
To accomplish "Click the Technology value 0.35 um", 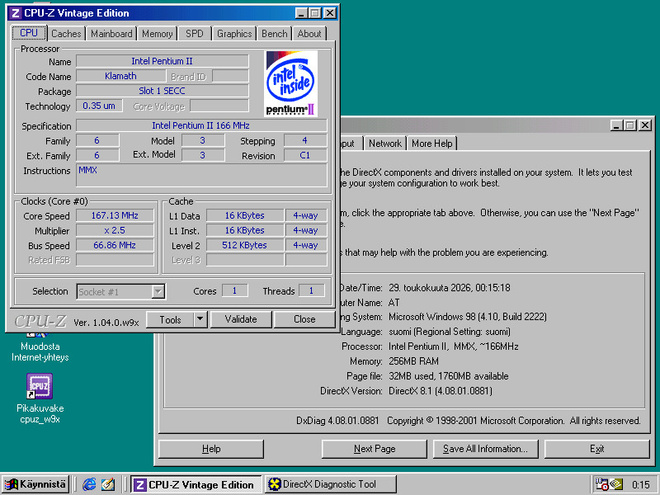I will coord(99,106).
